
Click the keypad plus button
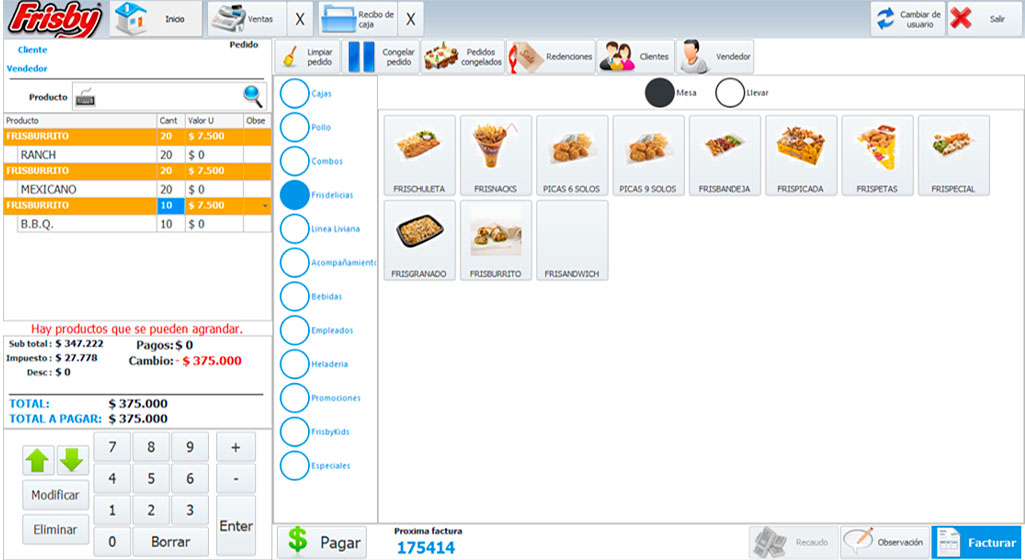coord(236,447)
